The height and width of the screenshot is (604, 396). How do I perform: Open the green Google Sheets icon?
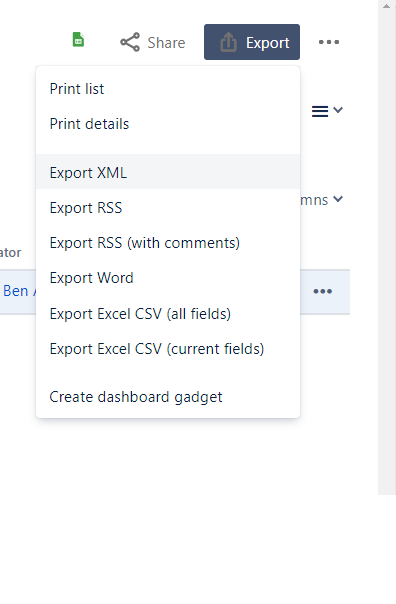pos(79,40)
